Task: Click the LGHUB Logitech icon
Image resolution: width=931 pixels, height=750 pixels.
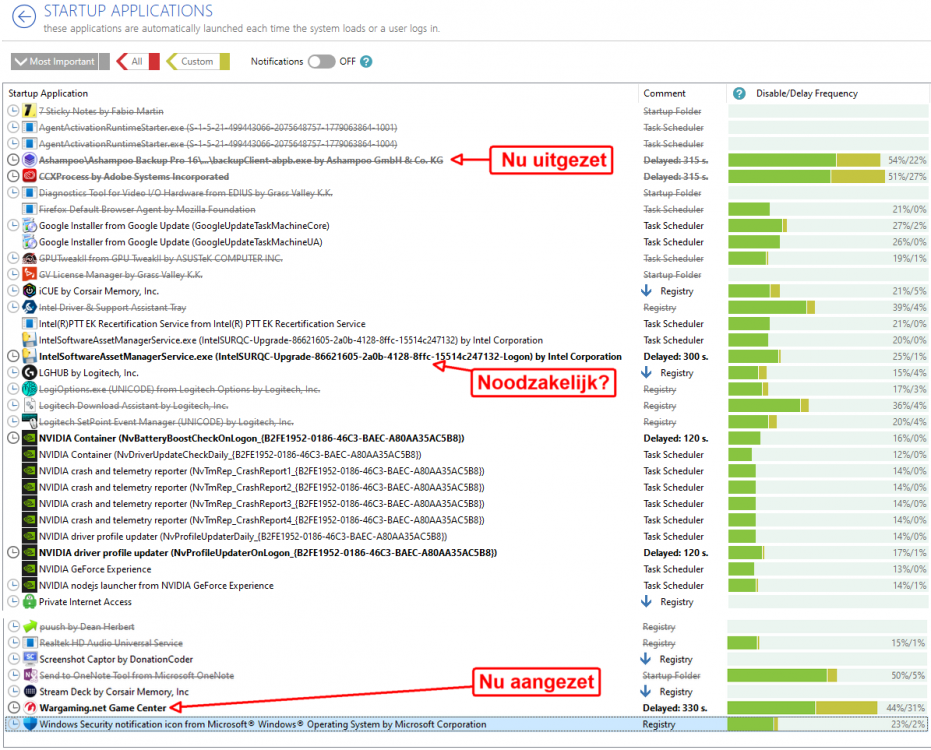Action: coord(29,372)
